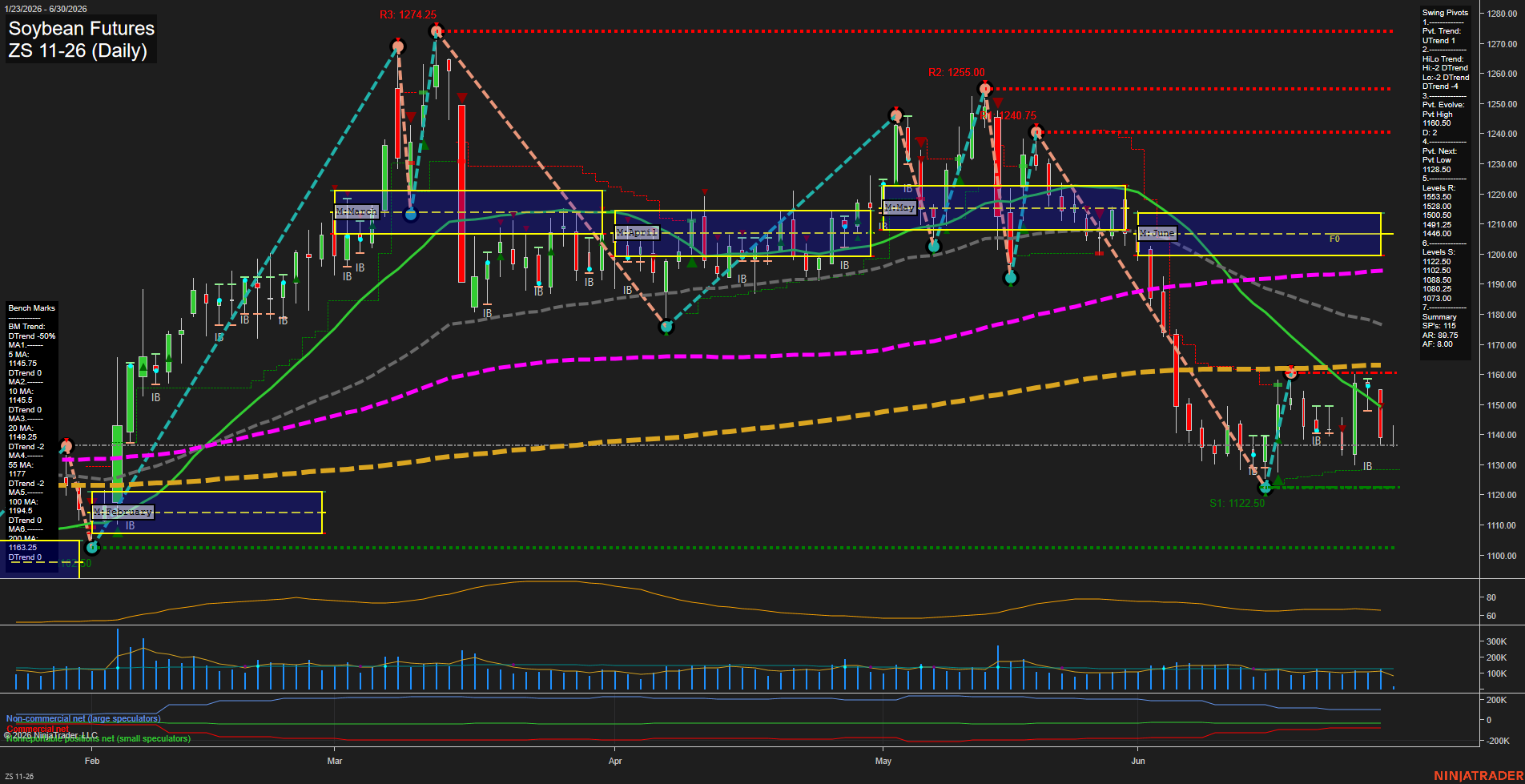The width and height of the screenshot is (1525, 784).
Task: Select the 'M:June' monthly range label
Action: click(1157, 233)
